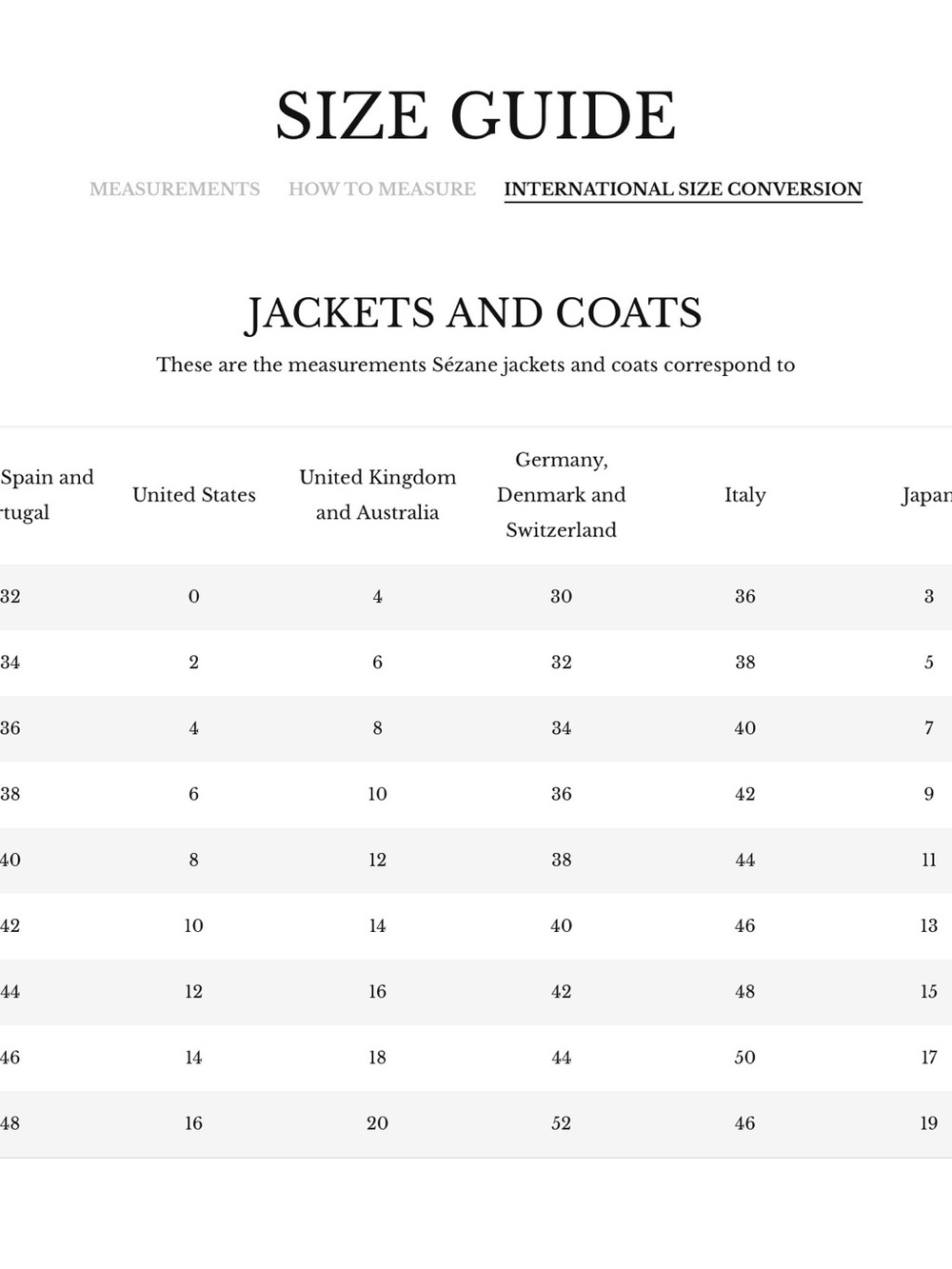Click United Kingdom and Australia header
Viewport: 952px width, 1269px height.
(378, 494)
